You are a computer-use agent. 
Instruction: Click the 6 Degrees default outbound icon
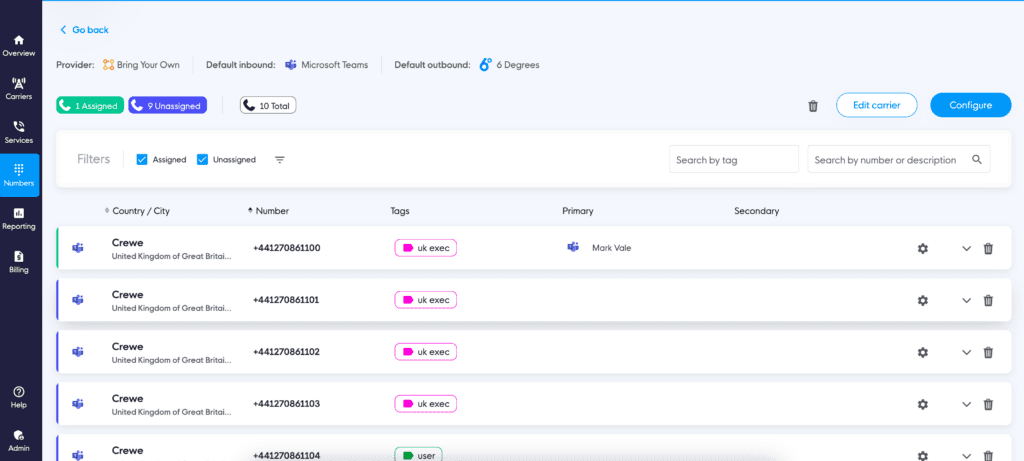click(485, 64)
